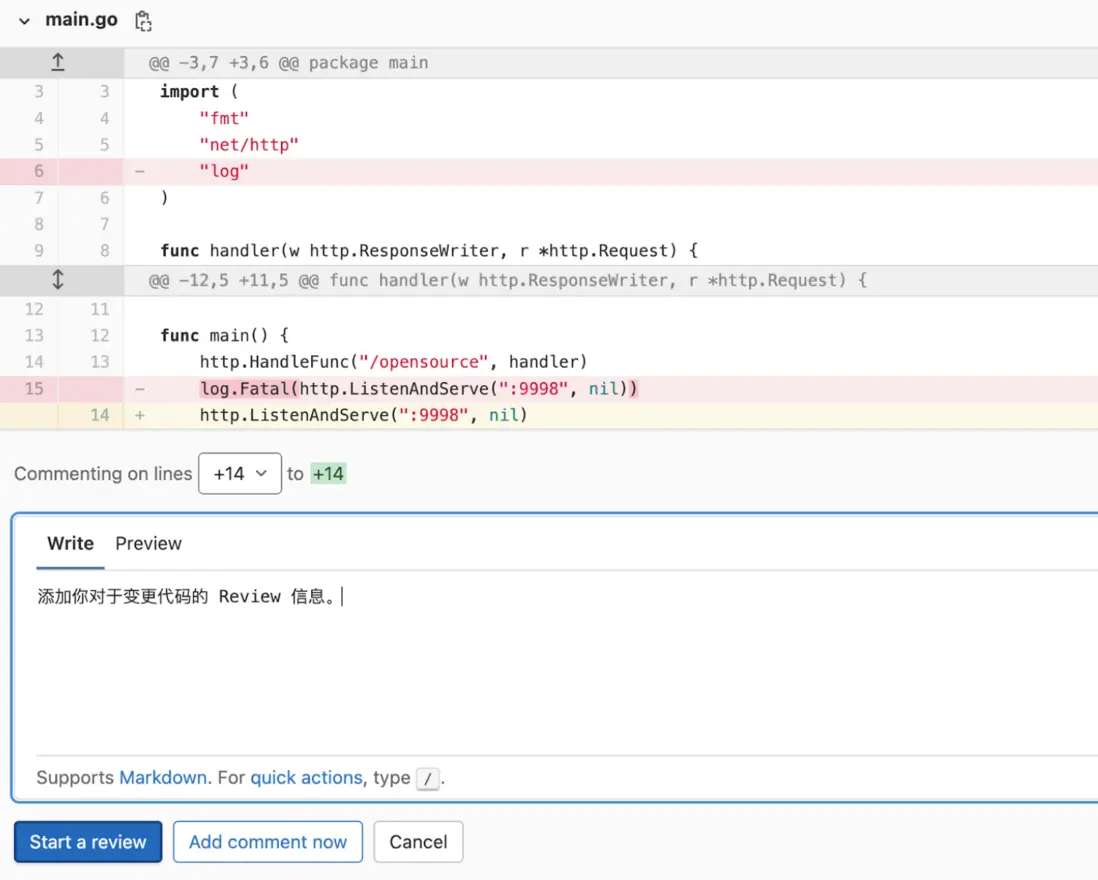The image size is (1098, 880).
Task: Switch to the Preview tab
Action: click(148, 543)
